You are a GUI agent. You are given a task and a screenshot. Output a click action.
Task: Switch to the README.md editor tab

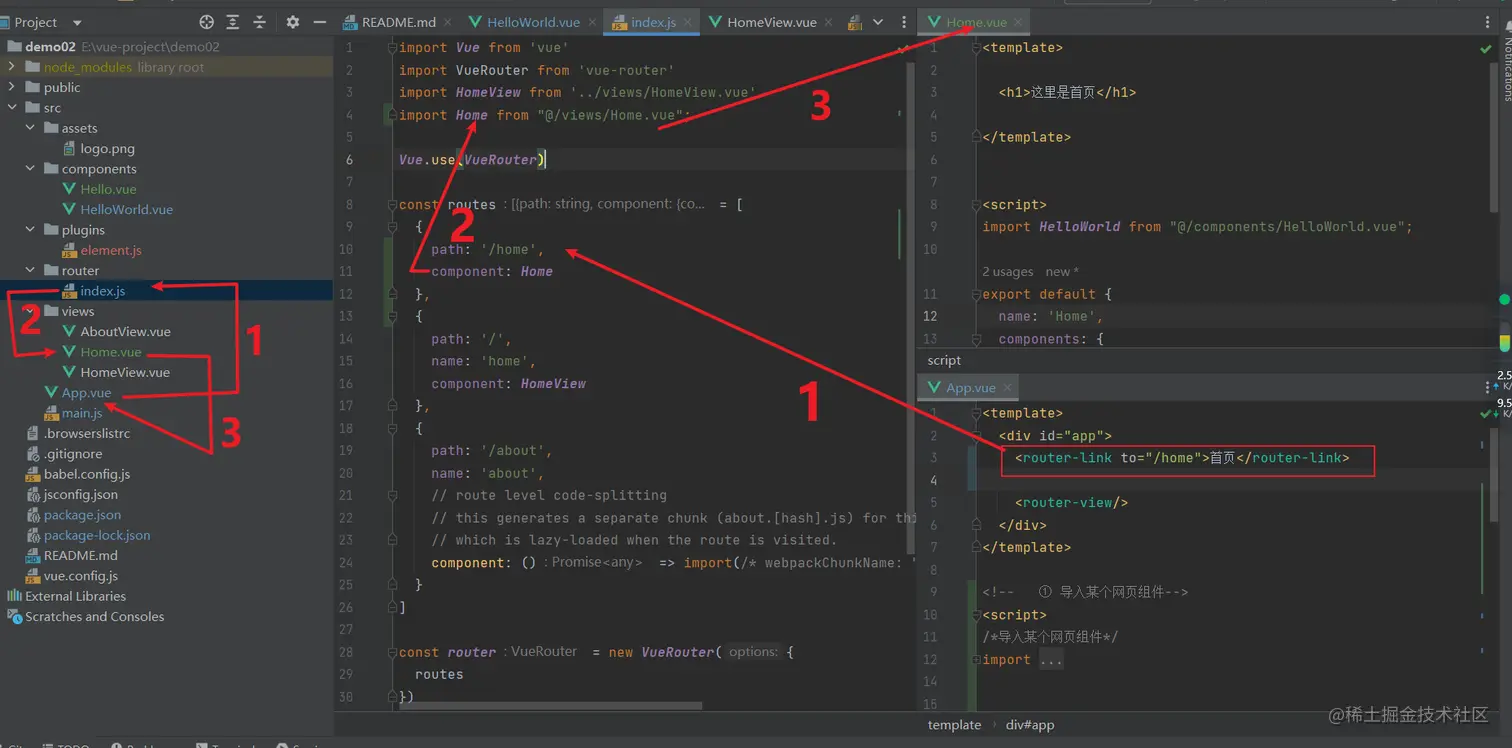[x=398, y=22]
